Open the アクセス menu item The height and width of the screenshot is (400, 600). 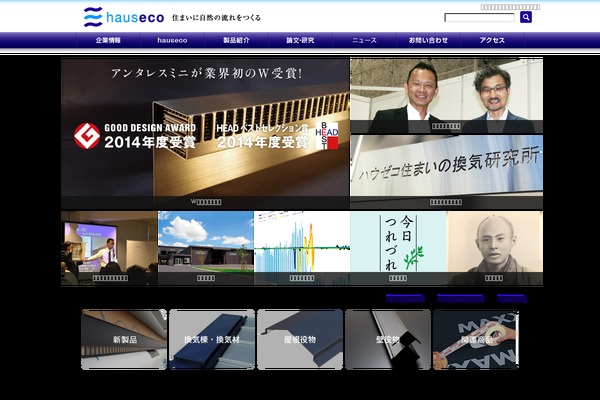point(492,40)
